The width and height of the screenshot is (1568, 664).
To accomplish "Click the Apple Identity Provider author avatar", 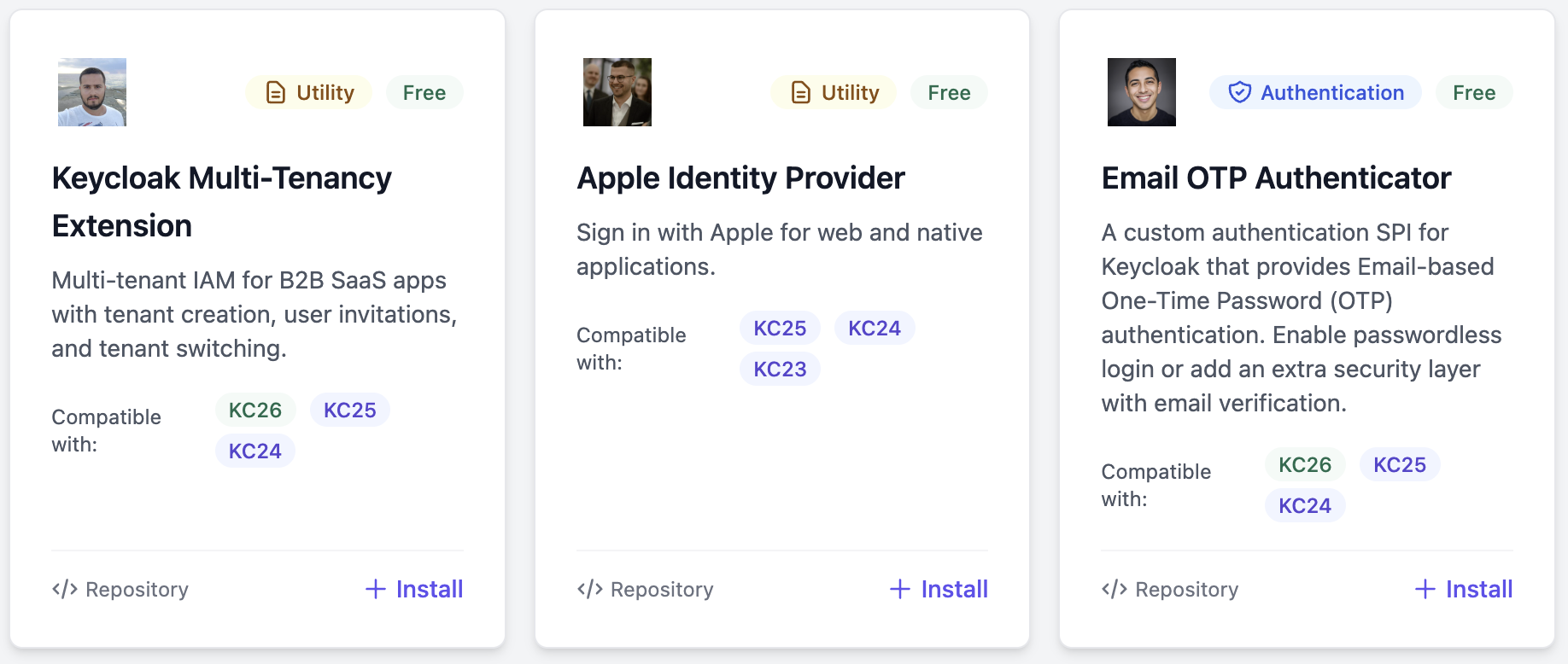I will click(x=617, y=92).
